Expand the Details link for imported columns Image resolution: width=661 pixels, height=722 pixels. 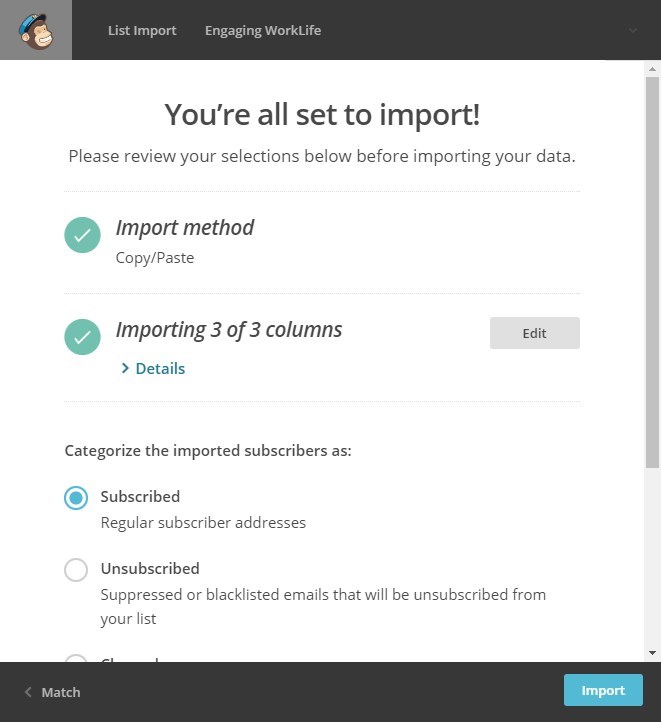pos(153,368)
